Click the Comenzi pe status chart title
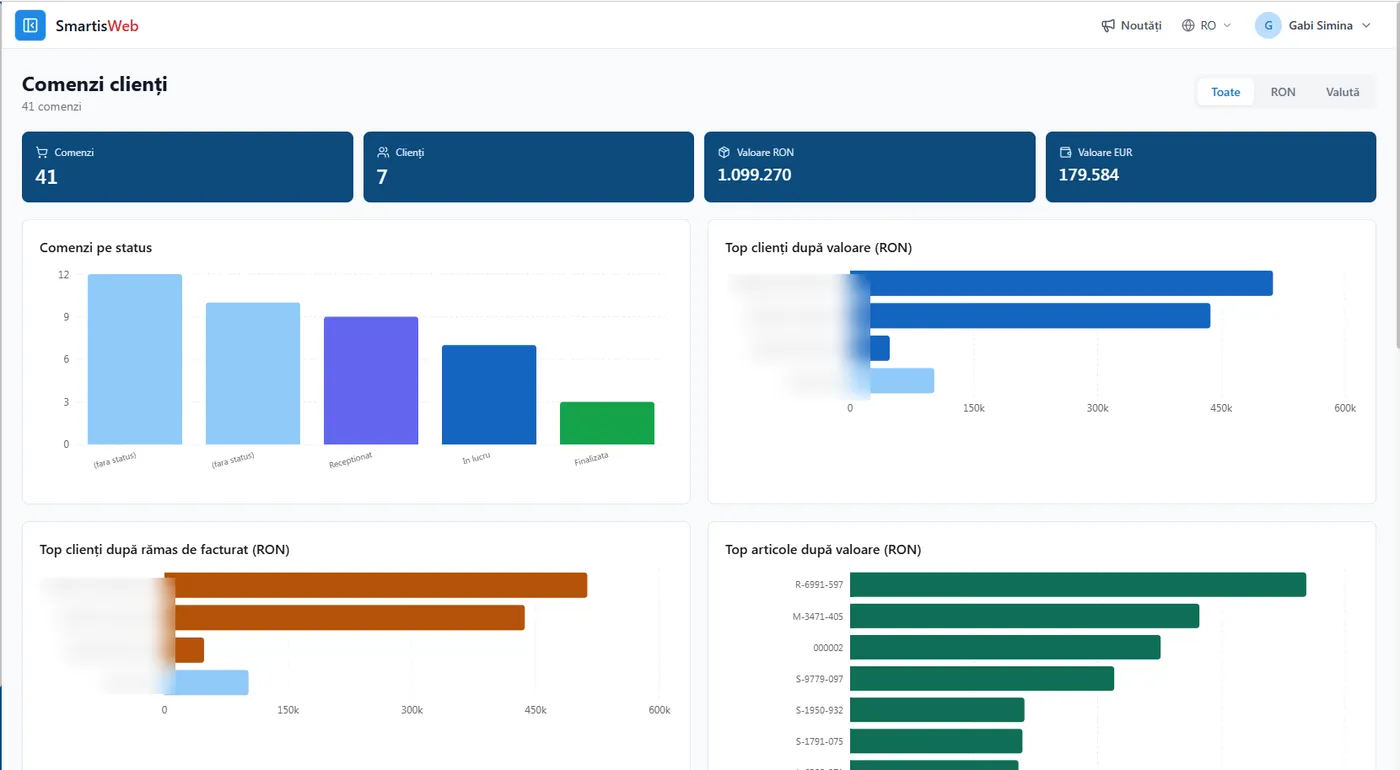The image size is (1400, 770). tap(96, 247)
